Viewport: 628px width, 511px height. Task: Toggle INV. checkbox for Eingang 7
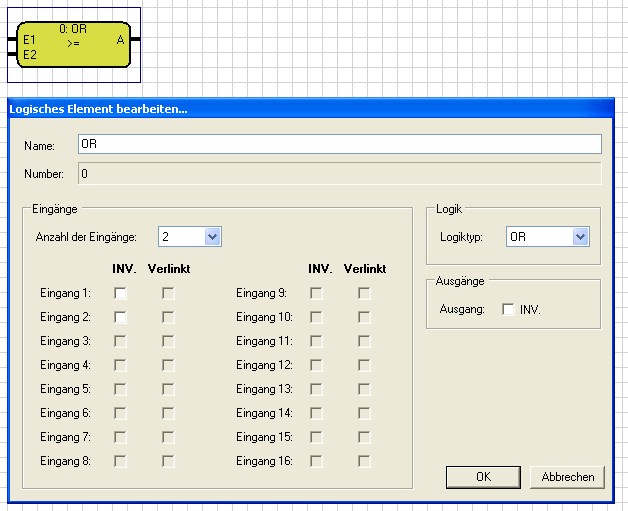120,437
